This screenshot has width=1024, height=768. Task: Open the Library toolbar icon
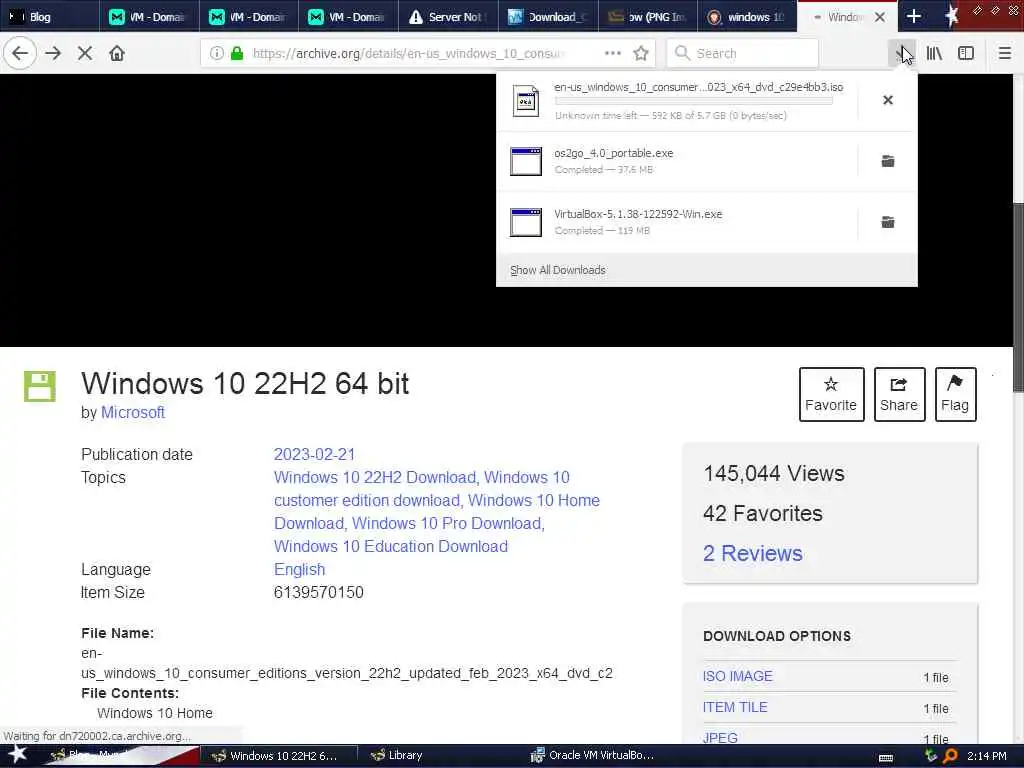(935, 54)
